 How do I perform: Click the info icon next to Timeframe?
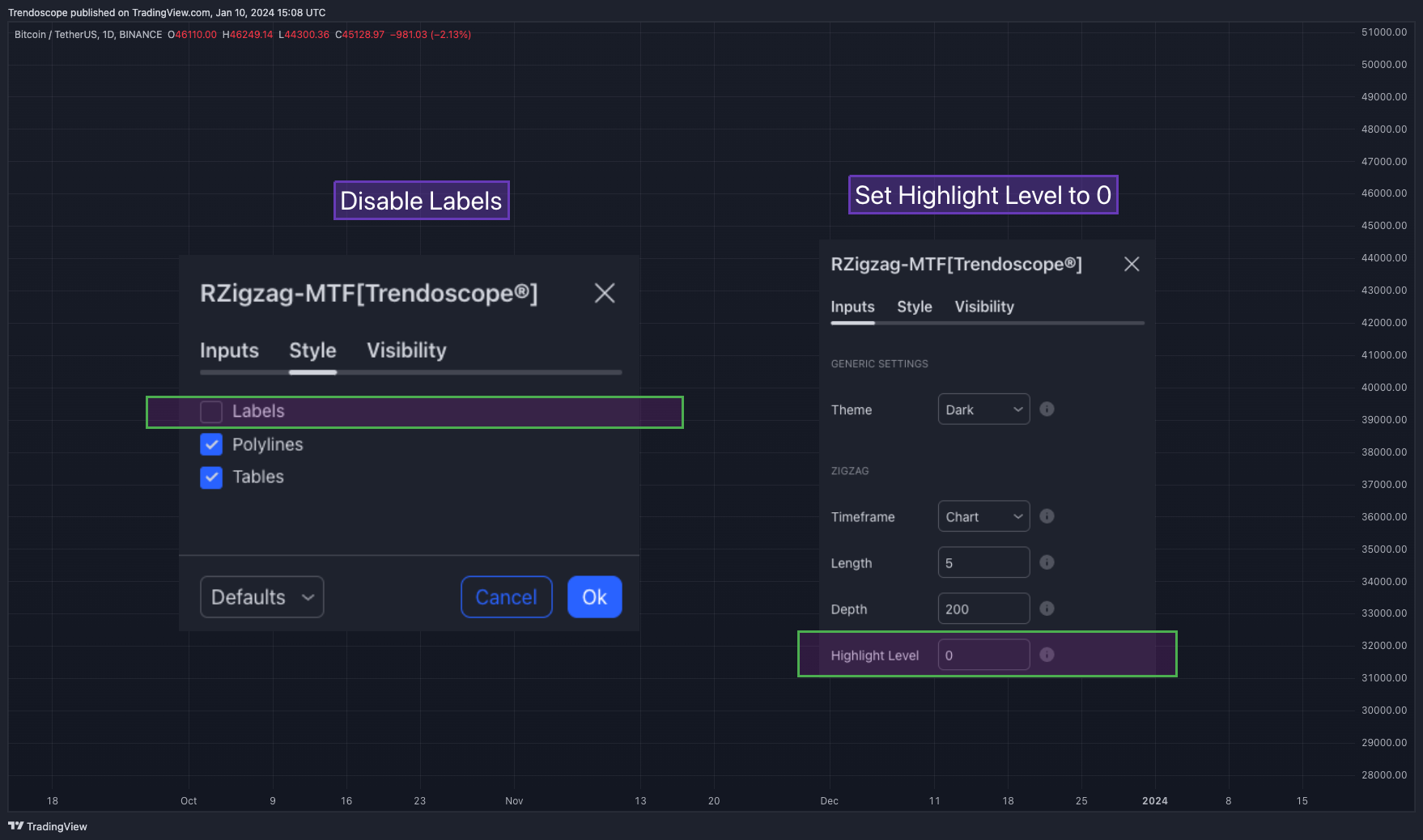pos(1047,515)
